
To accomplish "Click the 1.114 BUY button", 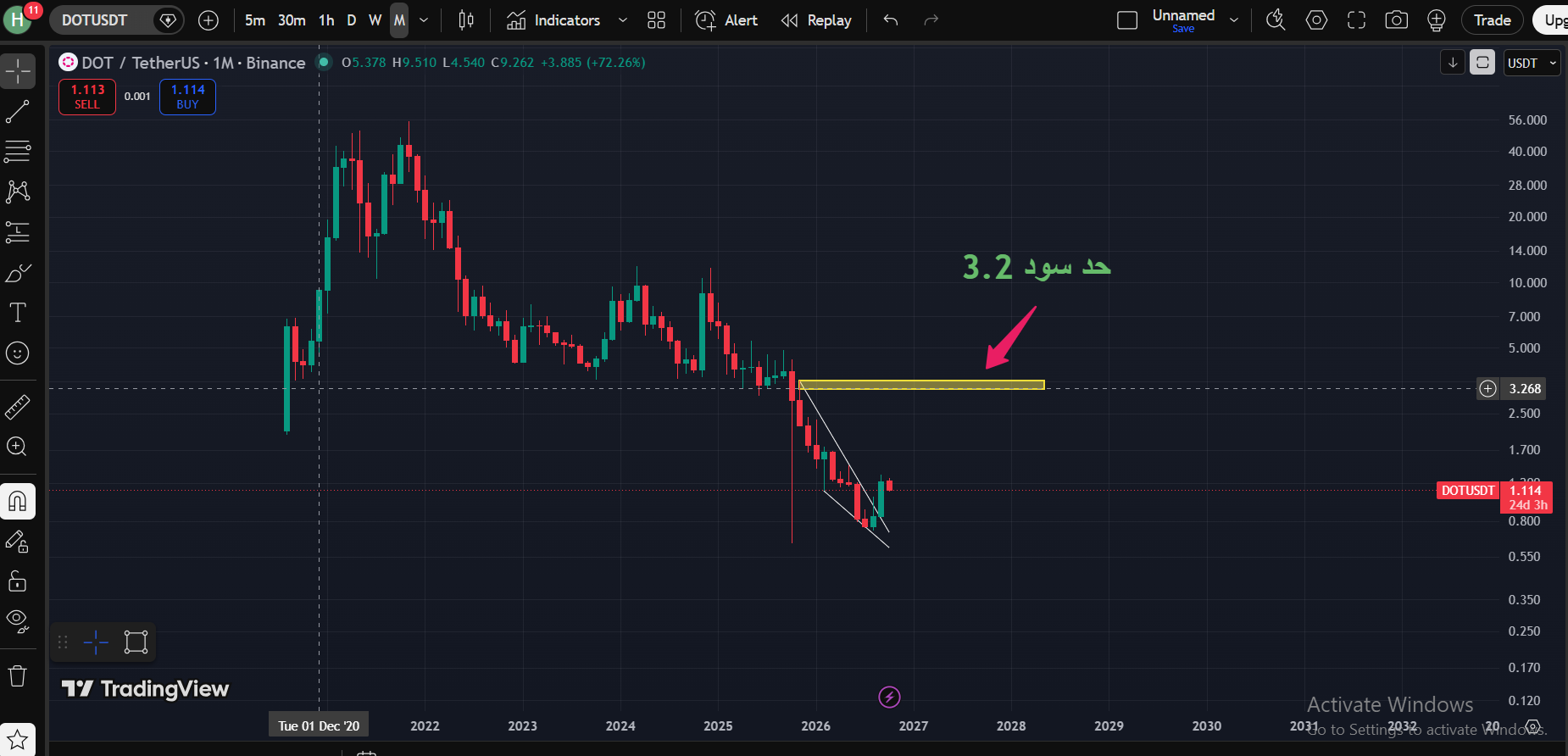I will 187,97.
